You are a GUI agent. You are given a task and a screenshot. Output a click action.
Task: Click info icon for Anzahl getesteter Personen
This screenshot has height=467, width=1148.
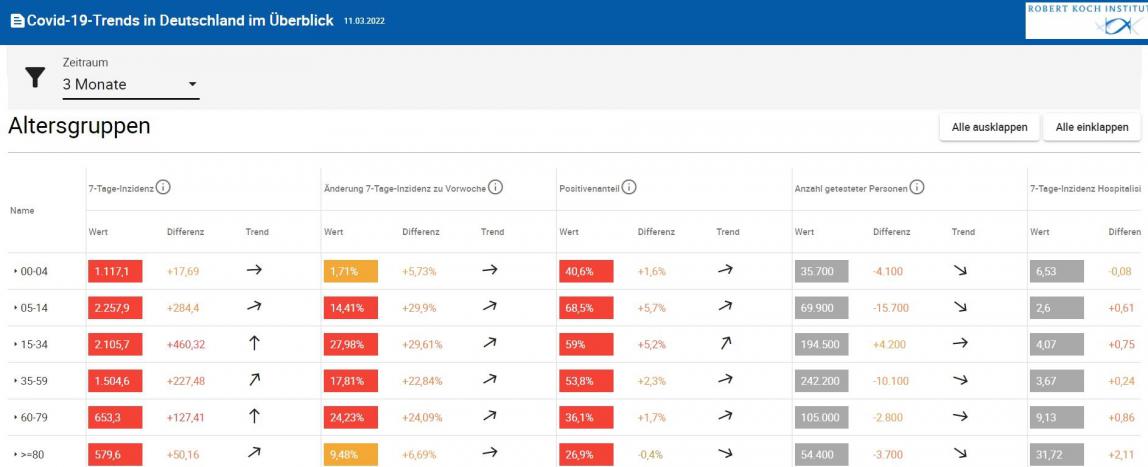(917, 187)
